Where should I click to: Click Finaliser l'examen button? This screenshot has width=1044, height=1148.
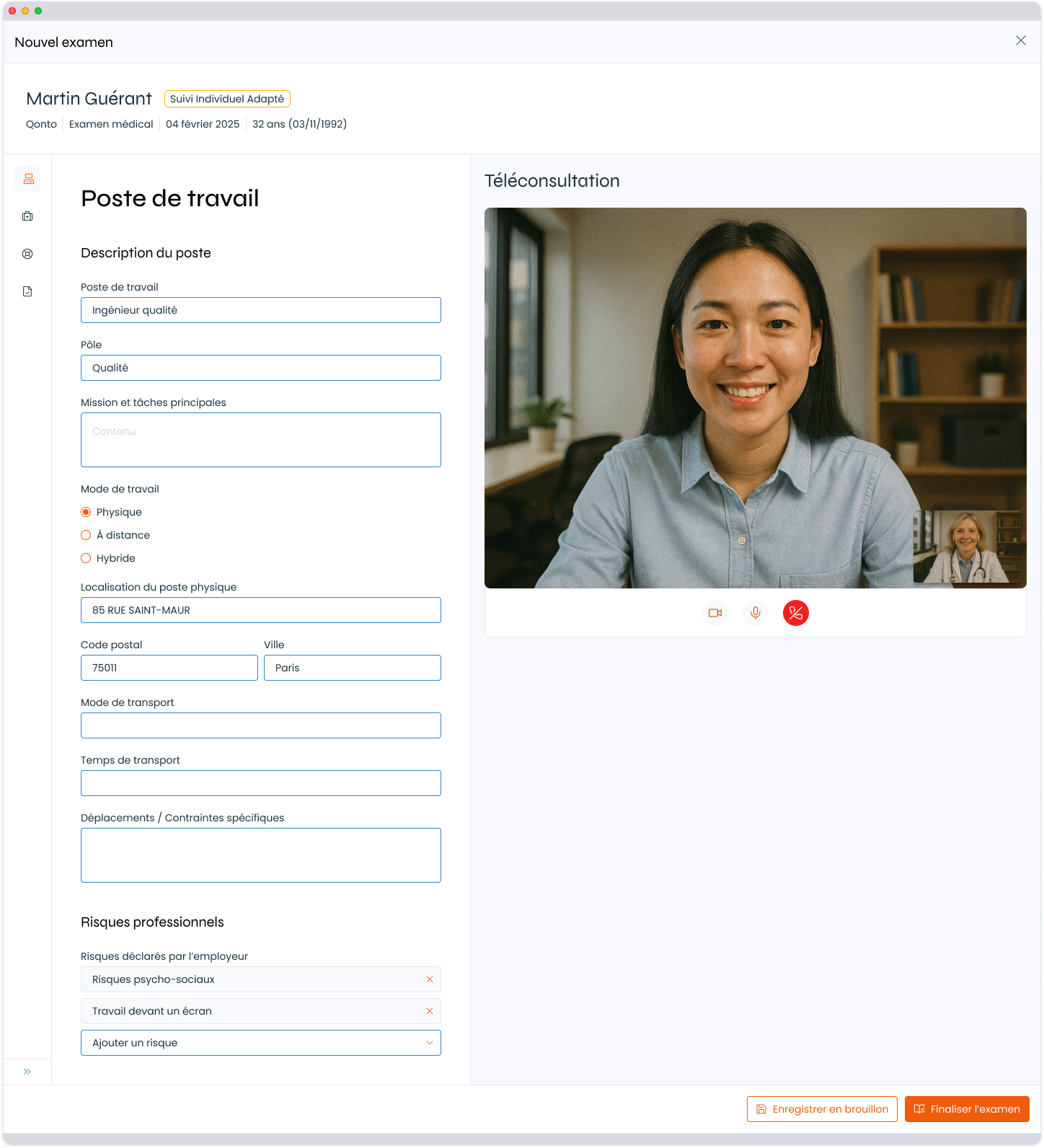[967, 1109]
